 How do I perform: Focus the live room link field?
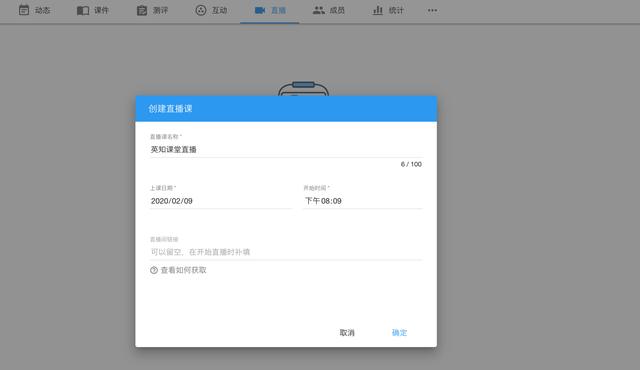point(286,252)
